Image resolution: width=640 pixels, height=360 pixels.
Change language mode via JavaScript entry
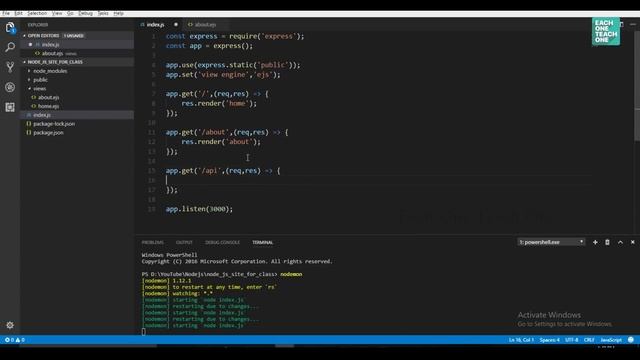pyautogui.click(x=611, y=340)
